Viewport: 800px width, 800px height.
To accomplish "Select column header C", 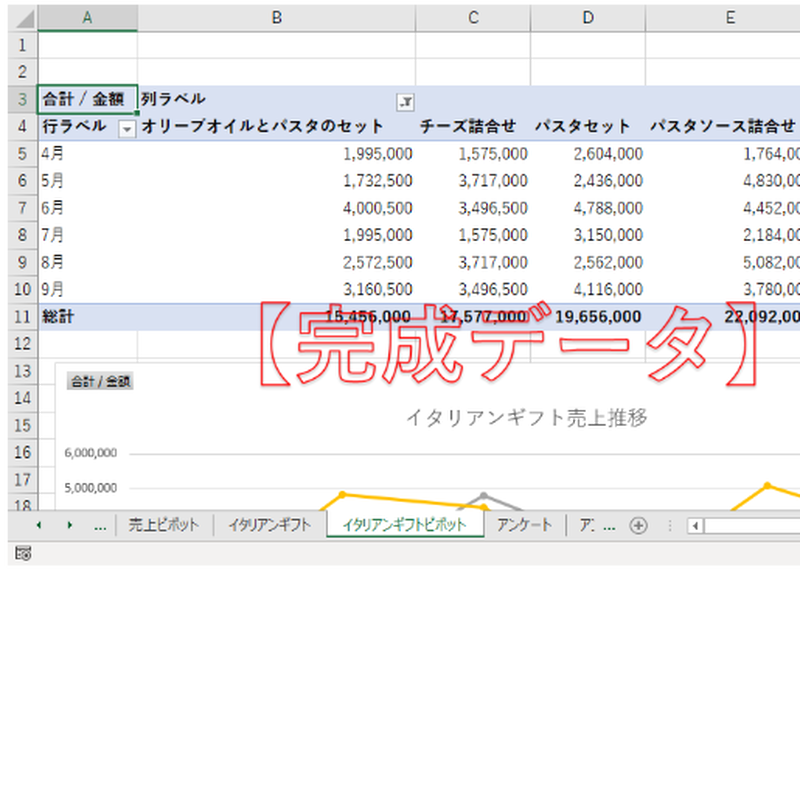I will tap(472, 17).
